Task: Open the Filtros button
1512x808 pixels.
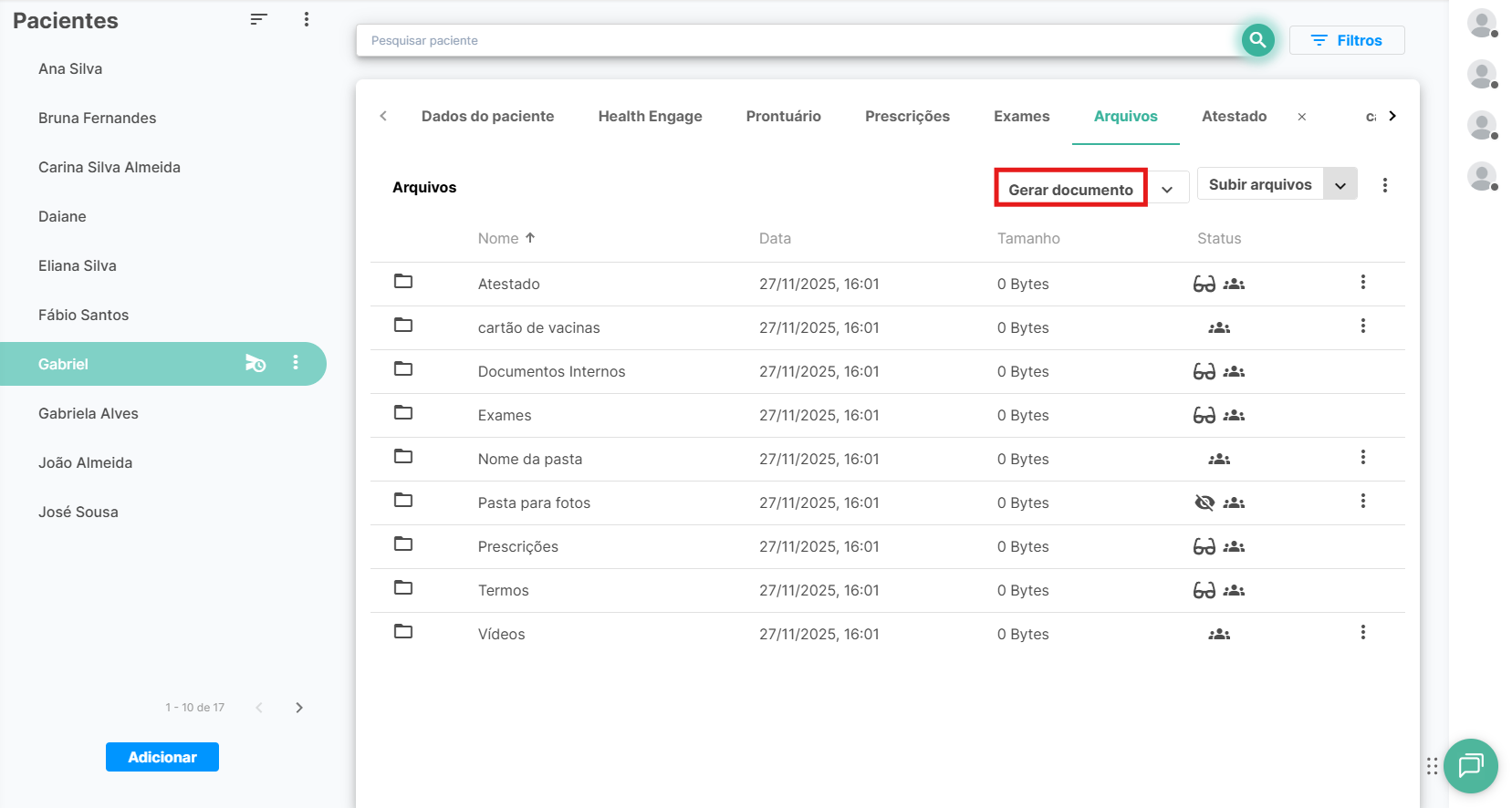Action: [1346, 40]
